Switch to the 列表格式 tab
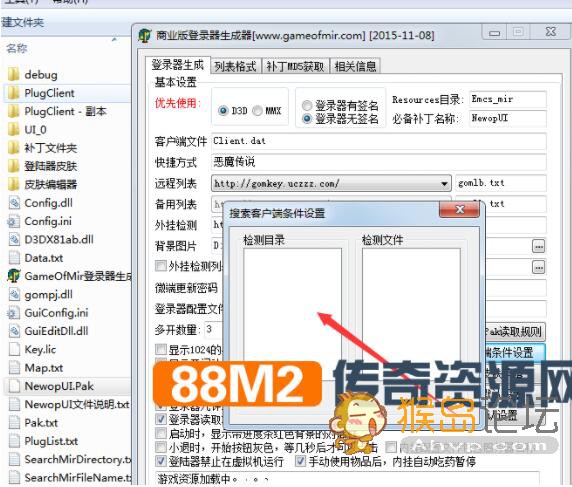 235,66
